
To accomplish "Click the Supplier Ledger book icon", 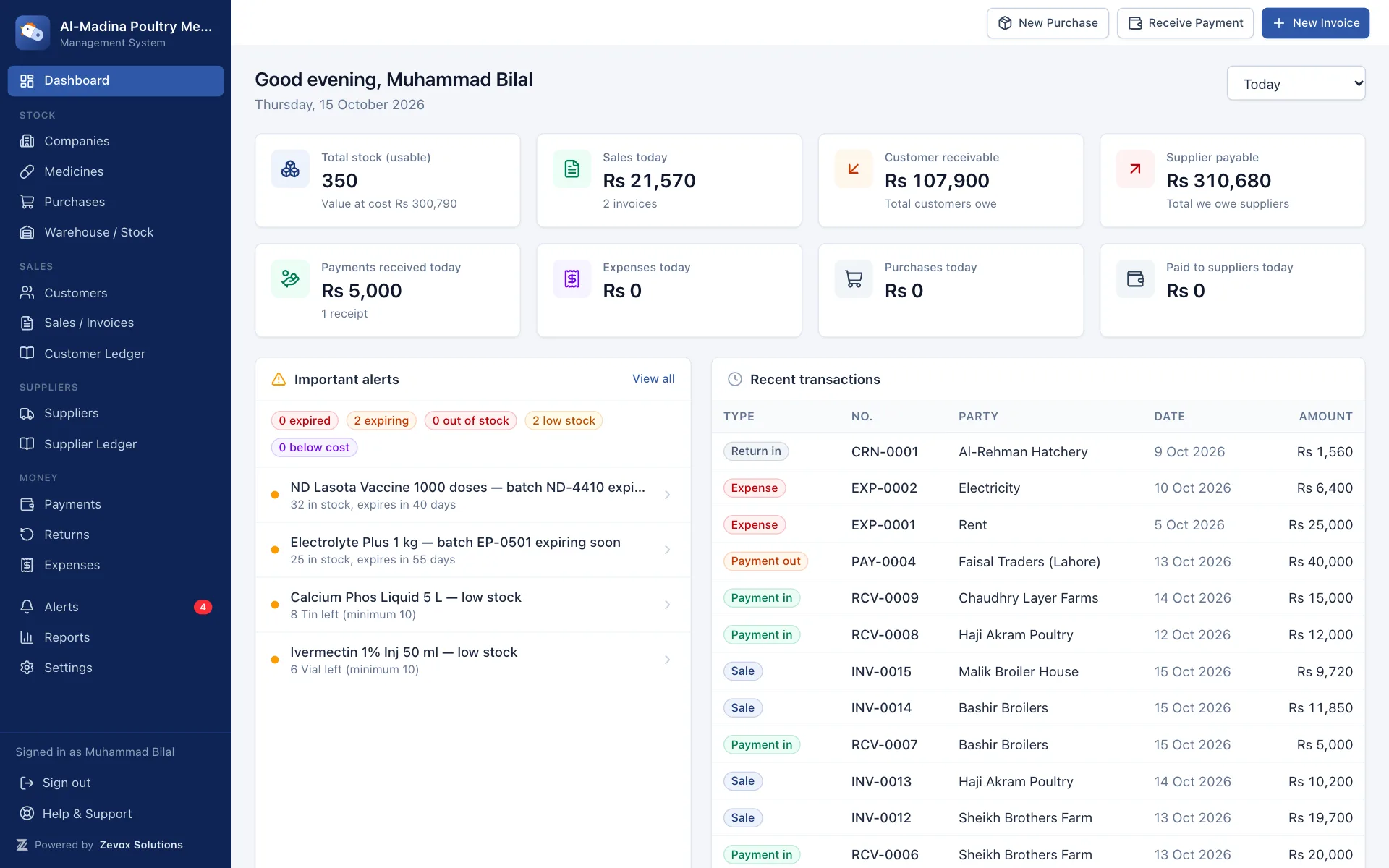I will [27, 444].
